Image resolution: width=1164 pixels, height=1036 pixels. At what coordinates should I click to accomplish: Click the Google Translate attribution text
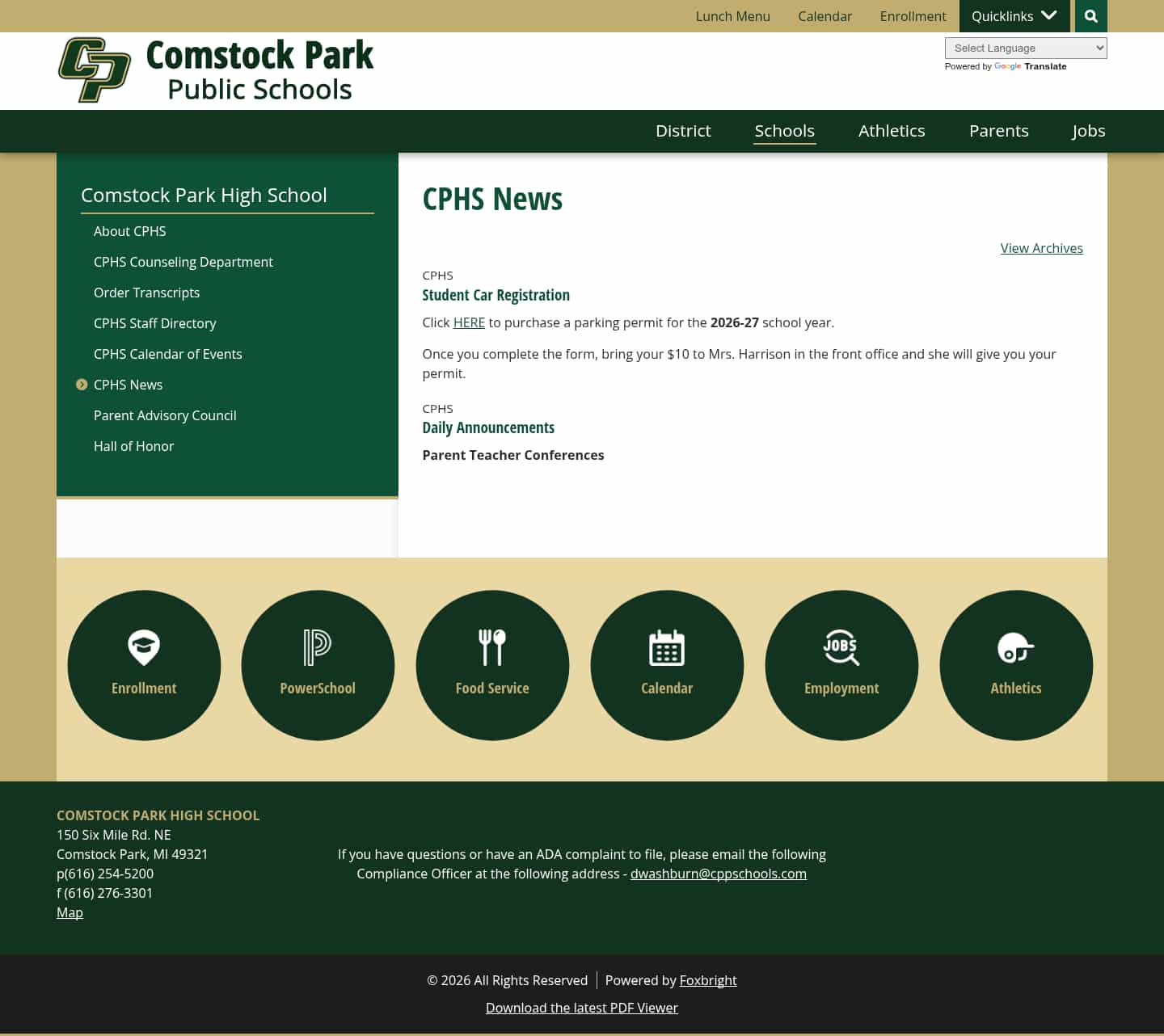1006,66
